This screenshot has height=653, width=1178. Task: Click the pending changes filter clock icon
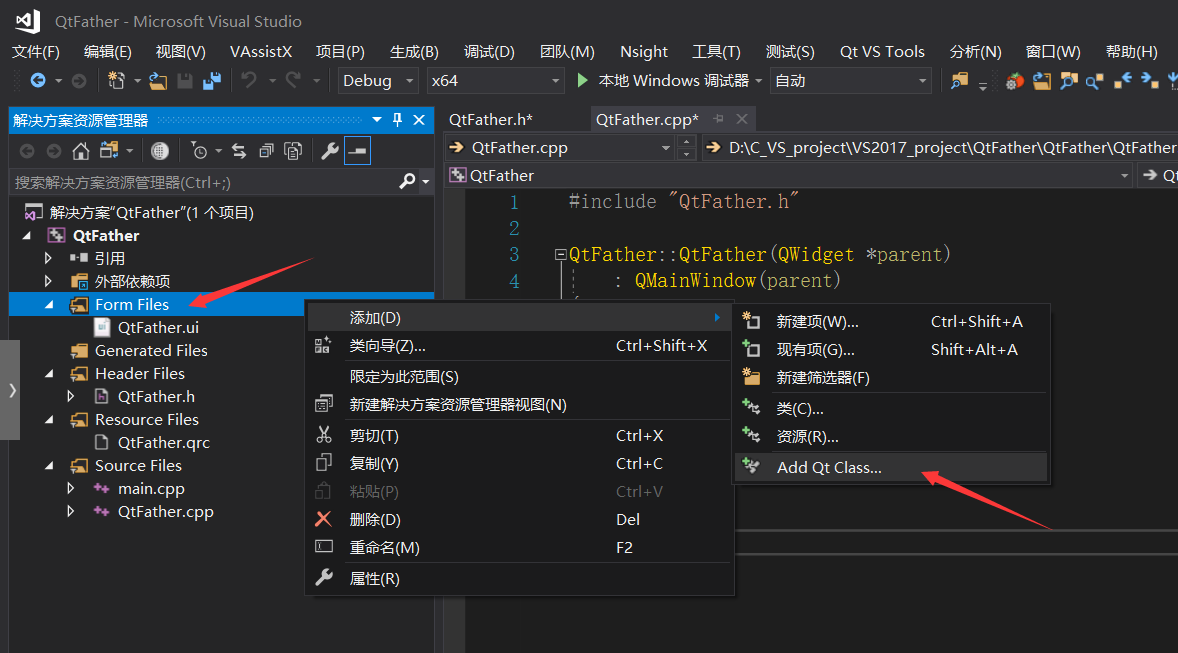(199, 151)
